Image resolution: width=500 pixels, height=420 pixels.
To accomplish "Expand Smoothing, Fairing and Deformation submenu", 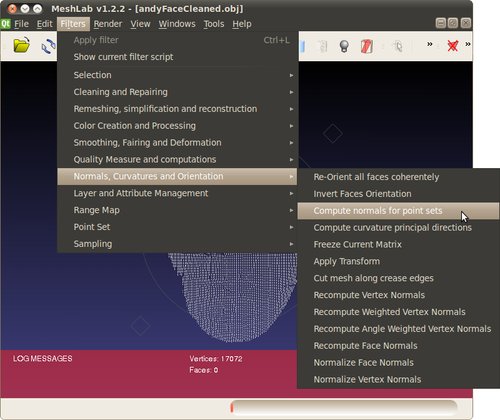I will click(x=178, y=143).
